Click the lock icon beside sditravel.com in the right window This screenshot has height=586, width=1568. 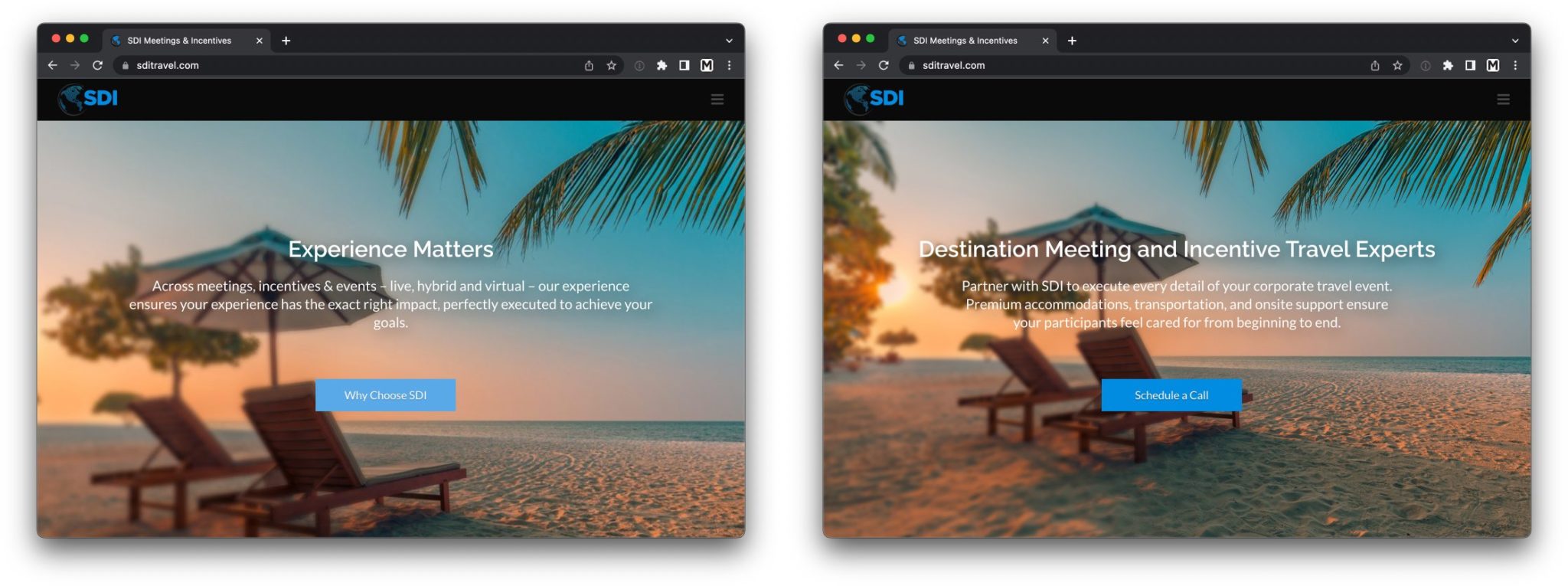coord(911,66)
